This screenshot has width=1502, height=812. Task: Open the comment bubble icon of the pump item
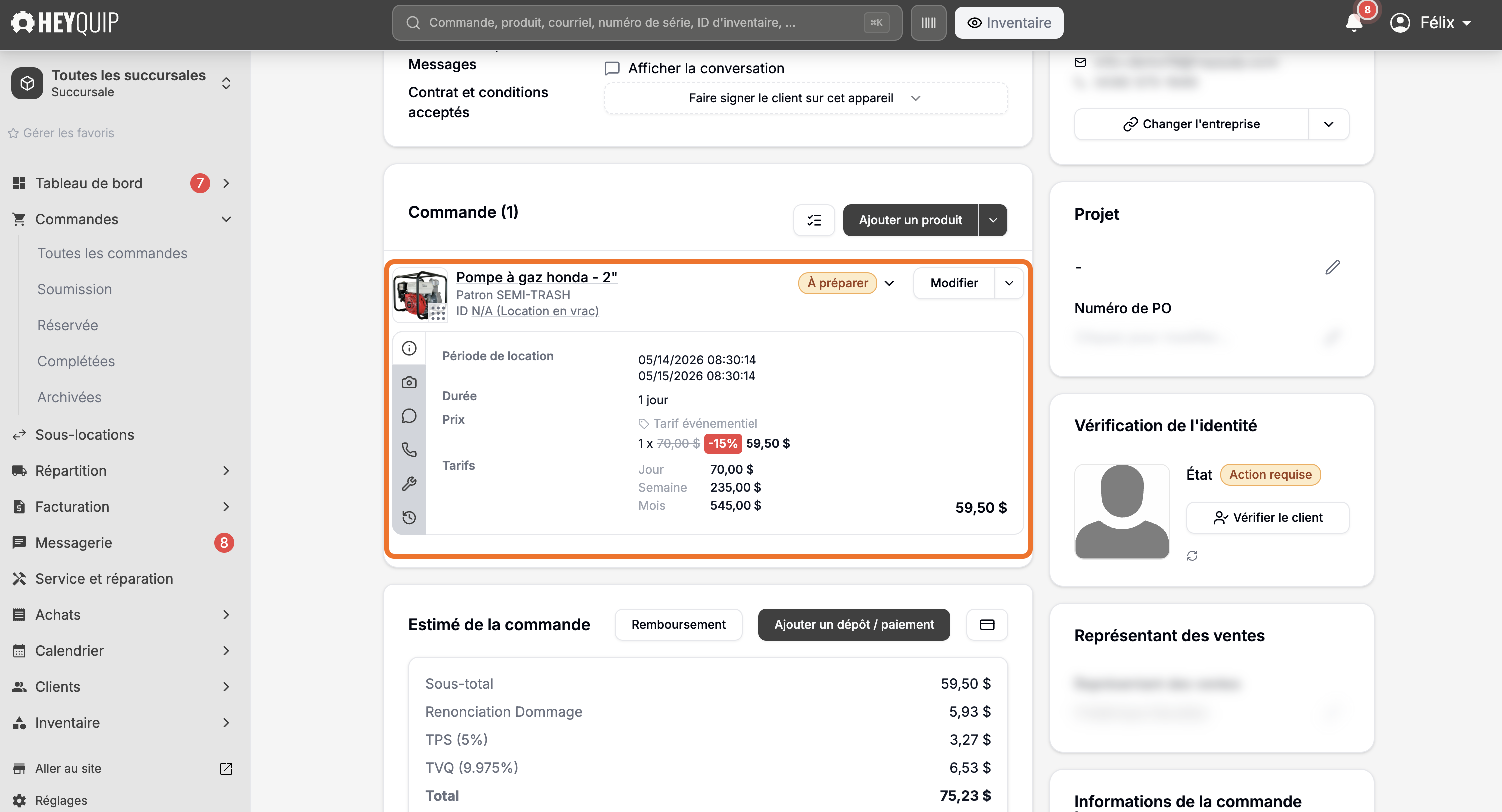tap(409, 415)
